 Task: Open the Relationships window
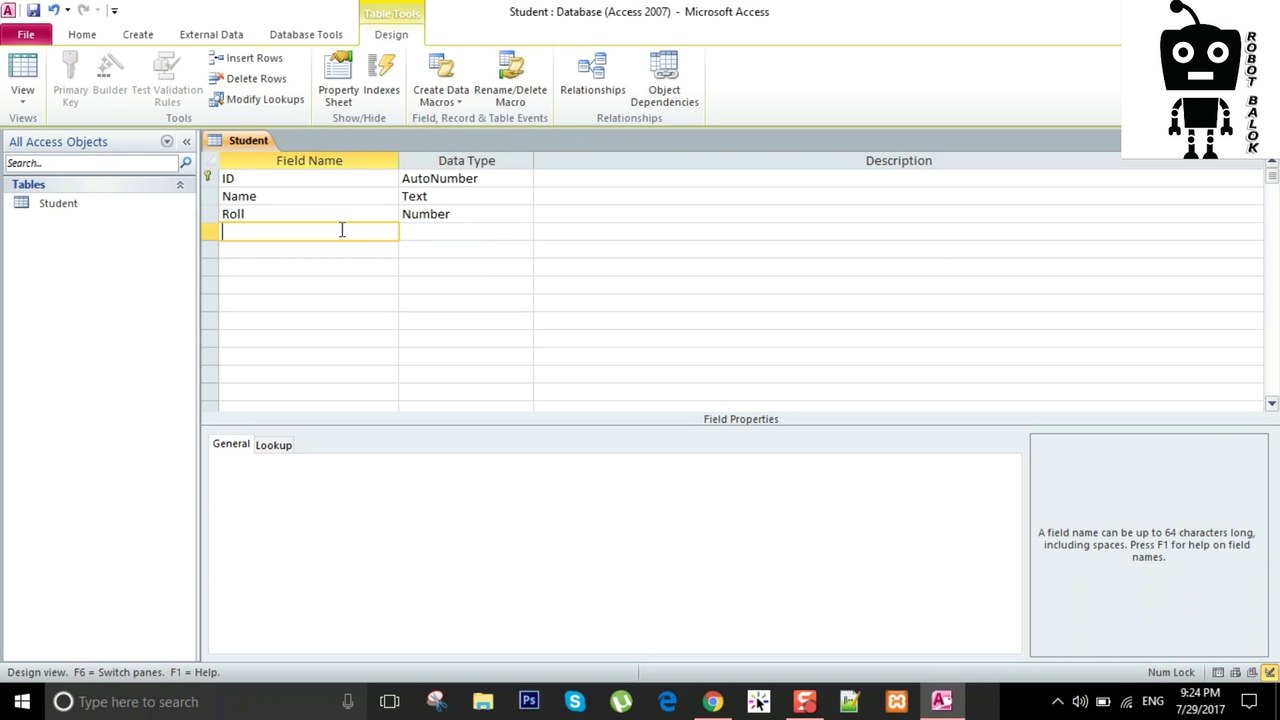[x=592, y=75]
